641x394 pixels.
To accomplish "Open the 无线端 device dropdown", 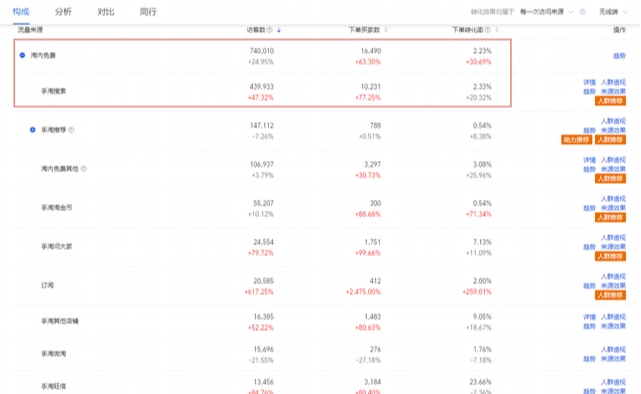I will click(x=613, y=12).
